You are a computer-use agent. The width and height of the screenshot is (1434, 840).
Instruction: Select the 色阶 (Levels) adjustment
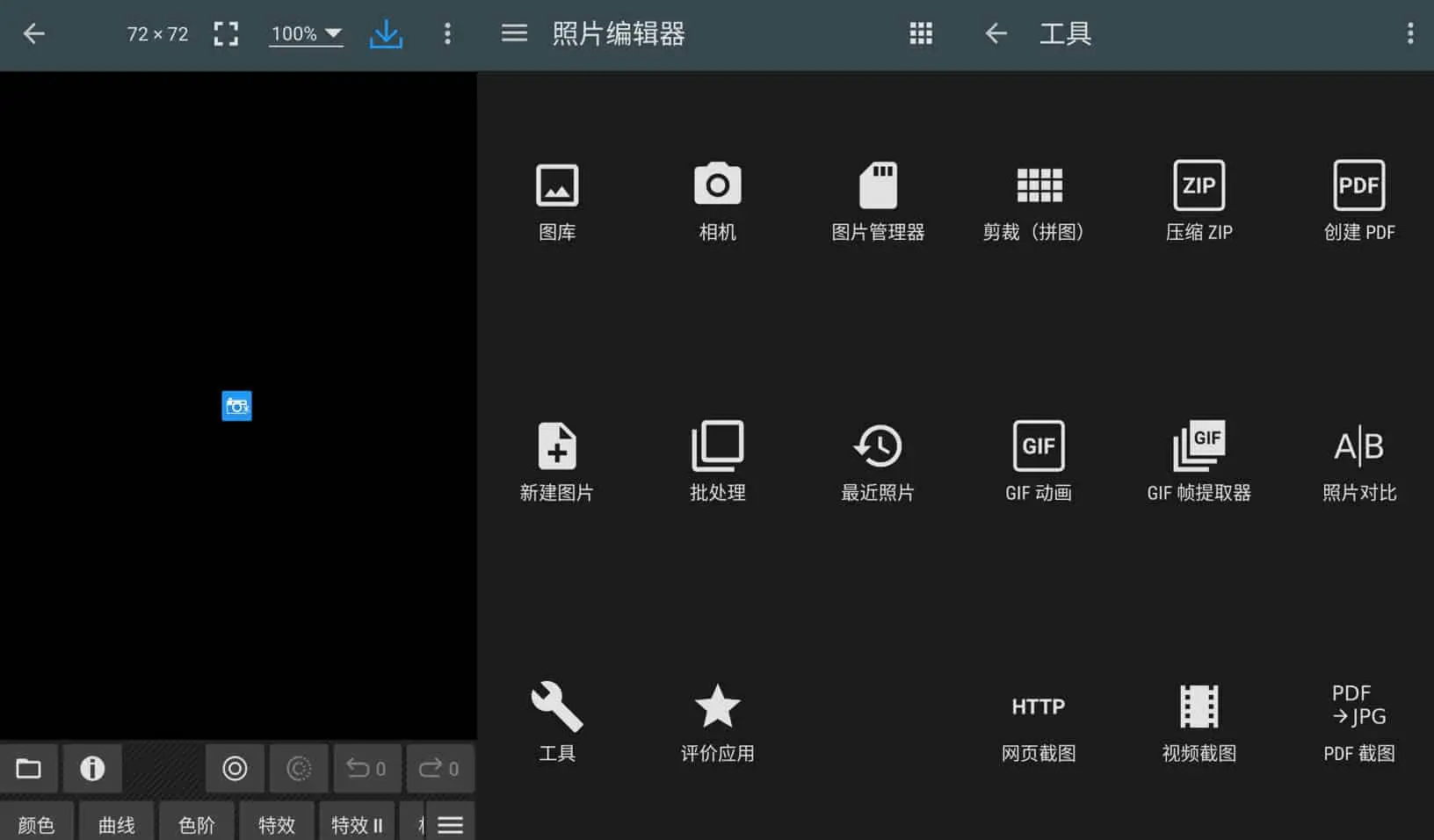click(196, 824)
